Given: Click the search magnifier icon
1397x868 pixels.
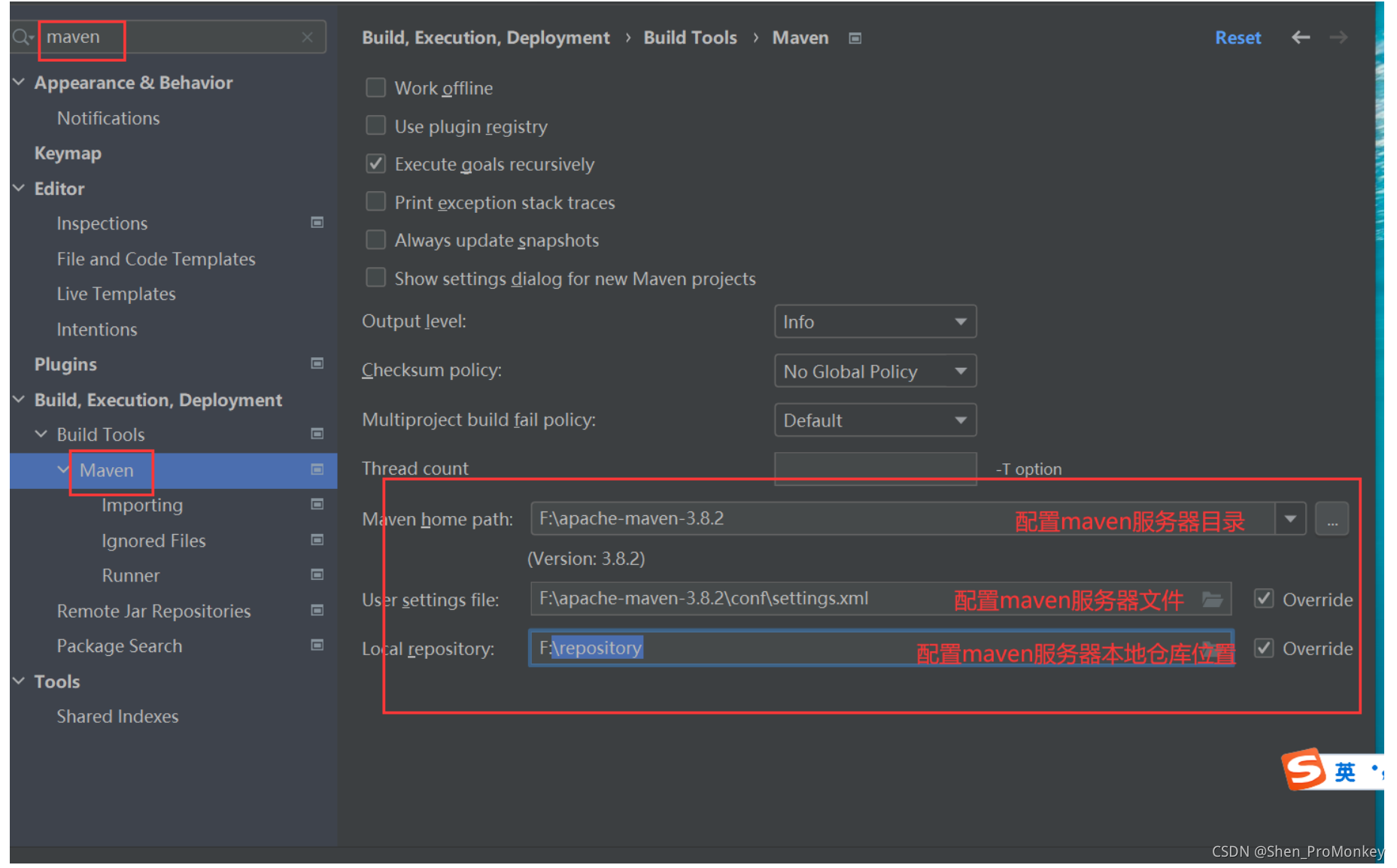Looking at the screenshot, I should click(x=23, y=37).
